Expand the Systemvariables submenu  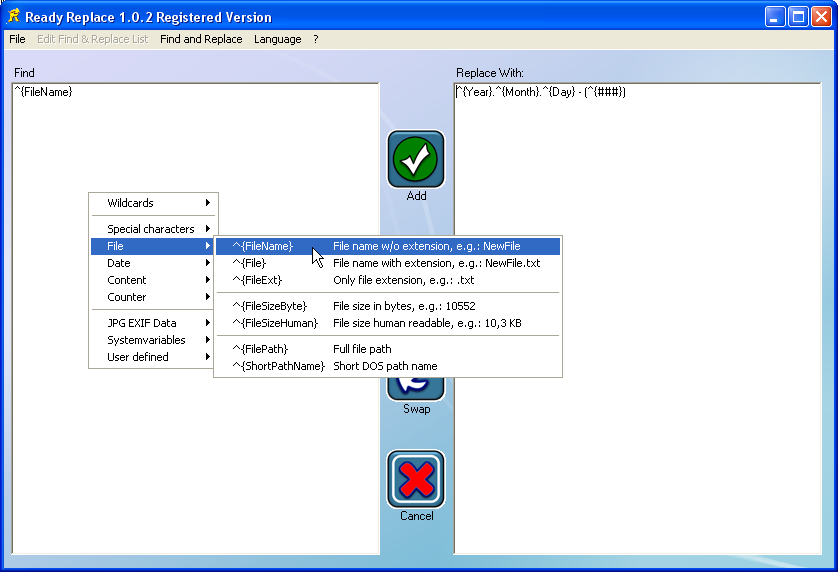(x=154, y=340)
